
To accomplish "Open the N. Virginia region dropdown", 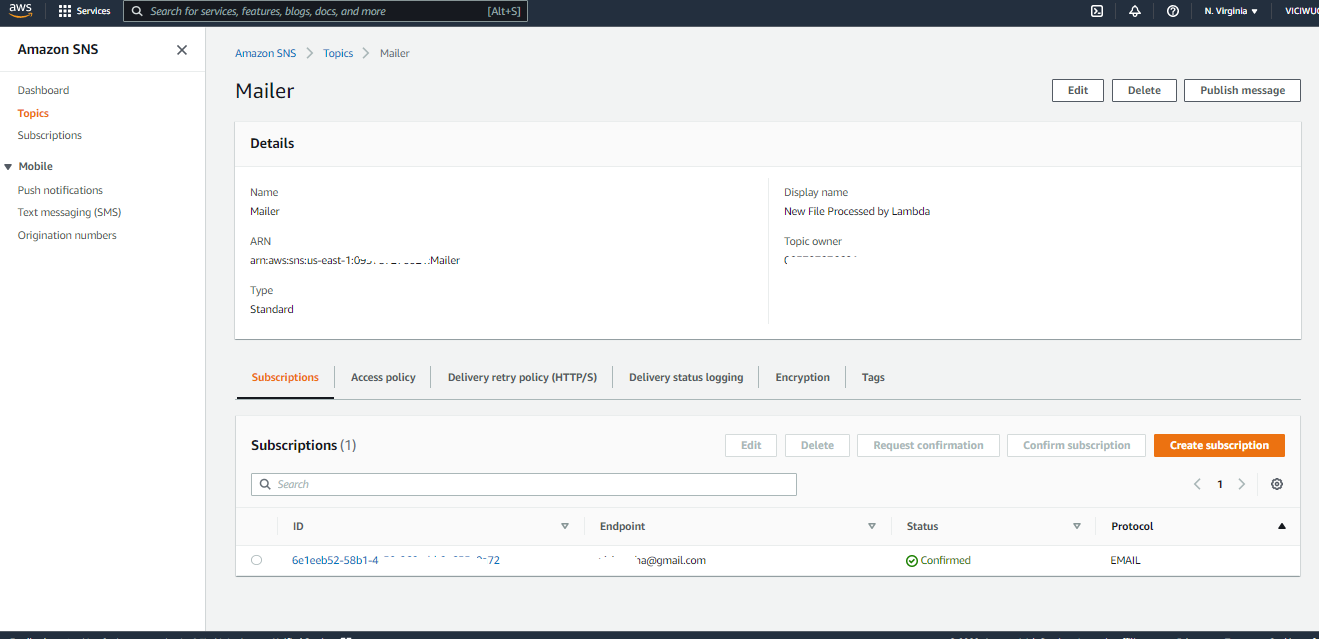I will [x=1231, y=11].
